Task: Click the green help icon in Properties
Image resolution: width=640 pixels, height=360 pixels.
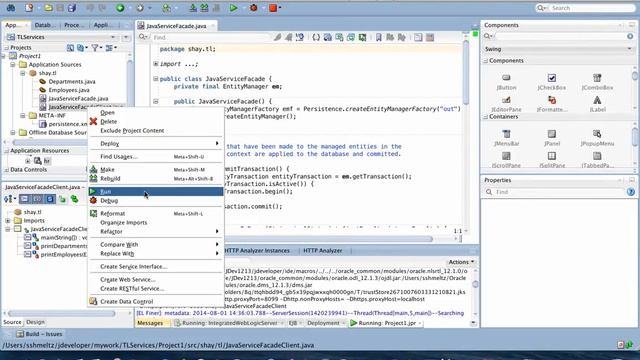Action: (630, 192)
